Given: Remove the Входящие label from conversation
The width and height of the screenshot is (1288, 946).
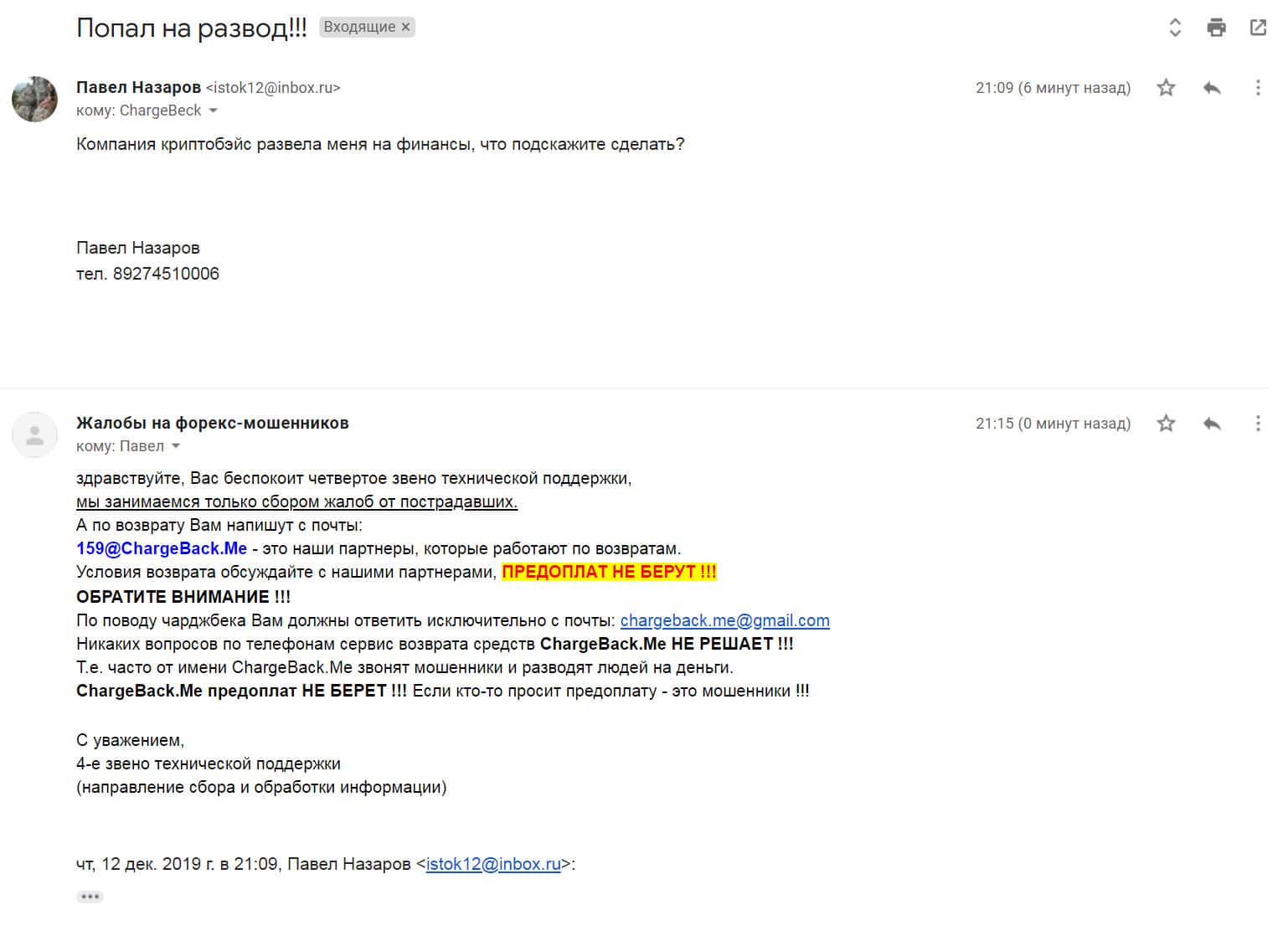Looking at the screenshot, I should pyautogui.click(x=406, y=27).
